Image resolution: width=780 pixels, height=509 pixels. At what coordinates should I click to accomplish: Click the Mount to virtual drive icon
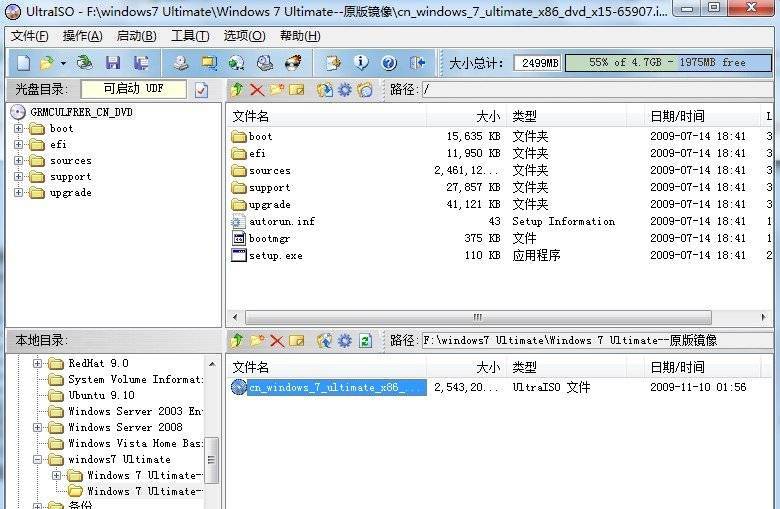coord(265,63)
